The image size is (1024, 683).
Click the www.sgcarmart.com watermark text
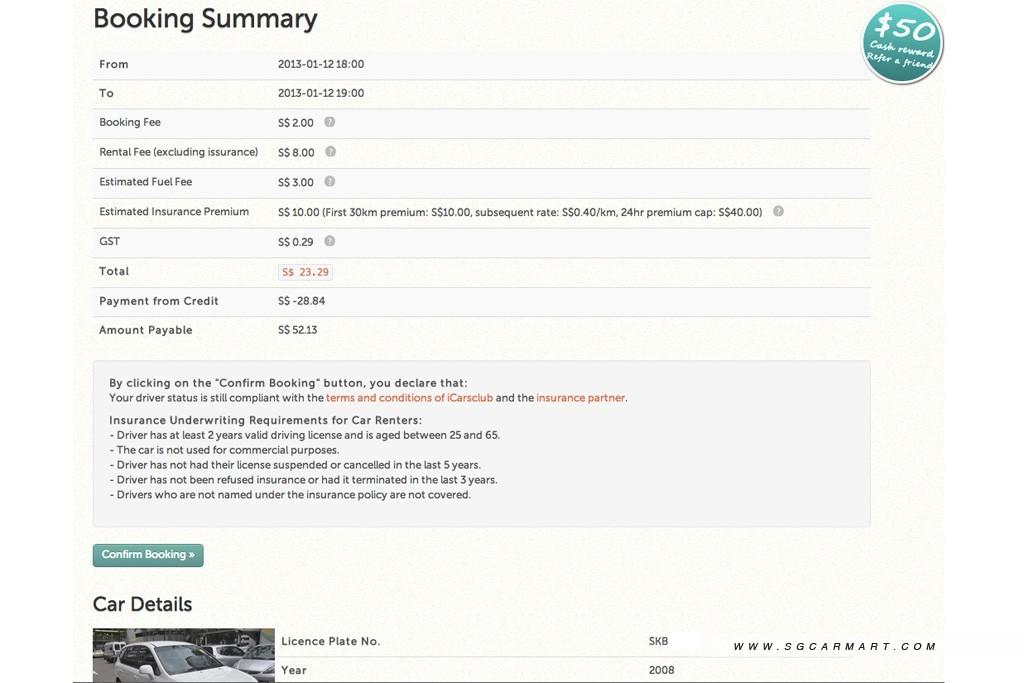pyautogui.click(x=835, y=647)
